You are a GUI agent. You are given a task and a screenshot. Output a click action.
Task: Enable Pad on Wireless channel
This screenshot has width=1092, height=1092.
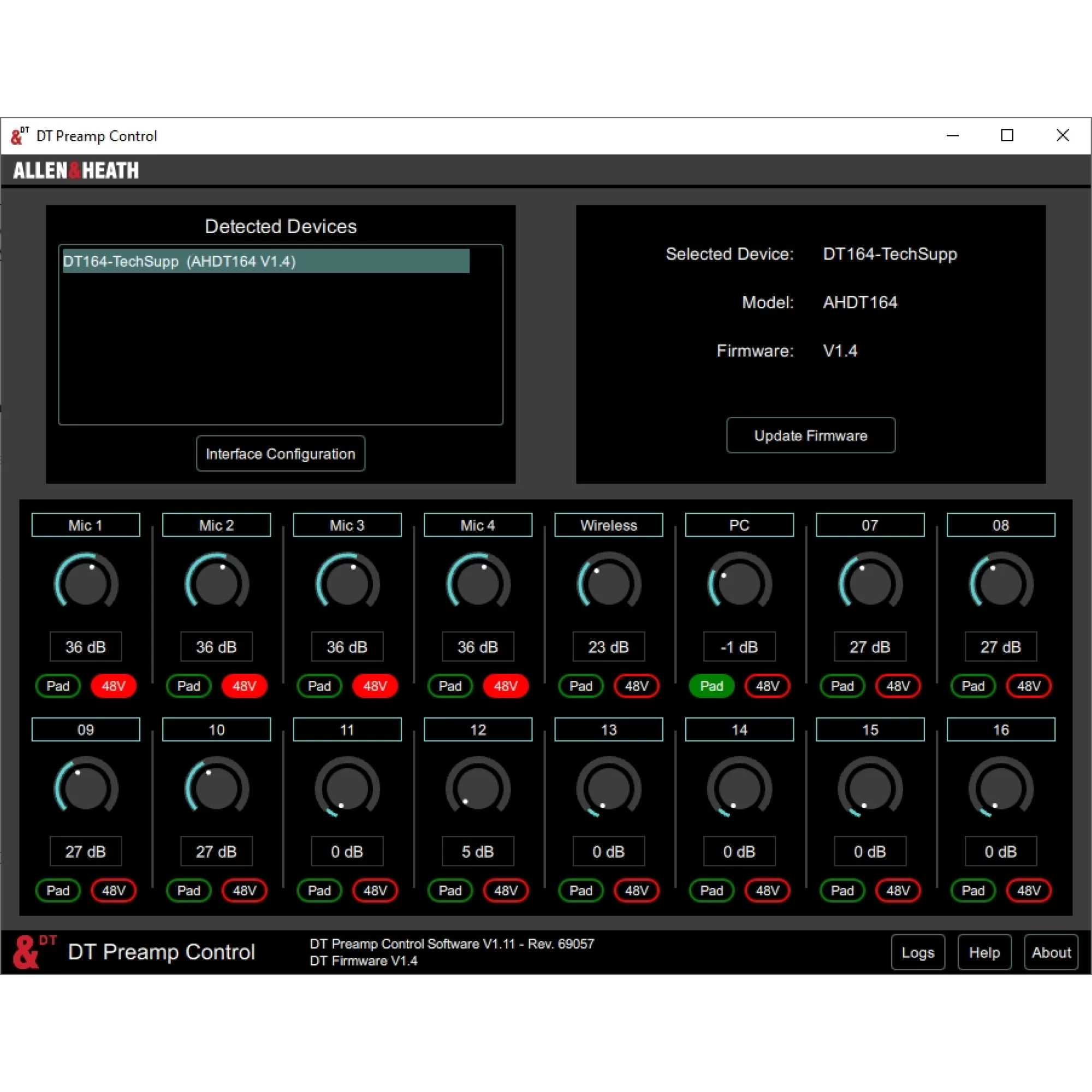click(x=581, y=686)
